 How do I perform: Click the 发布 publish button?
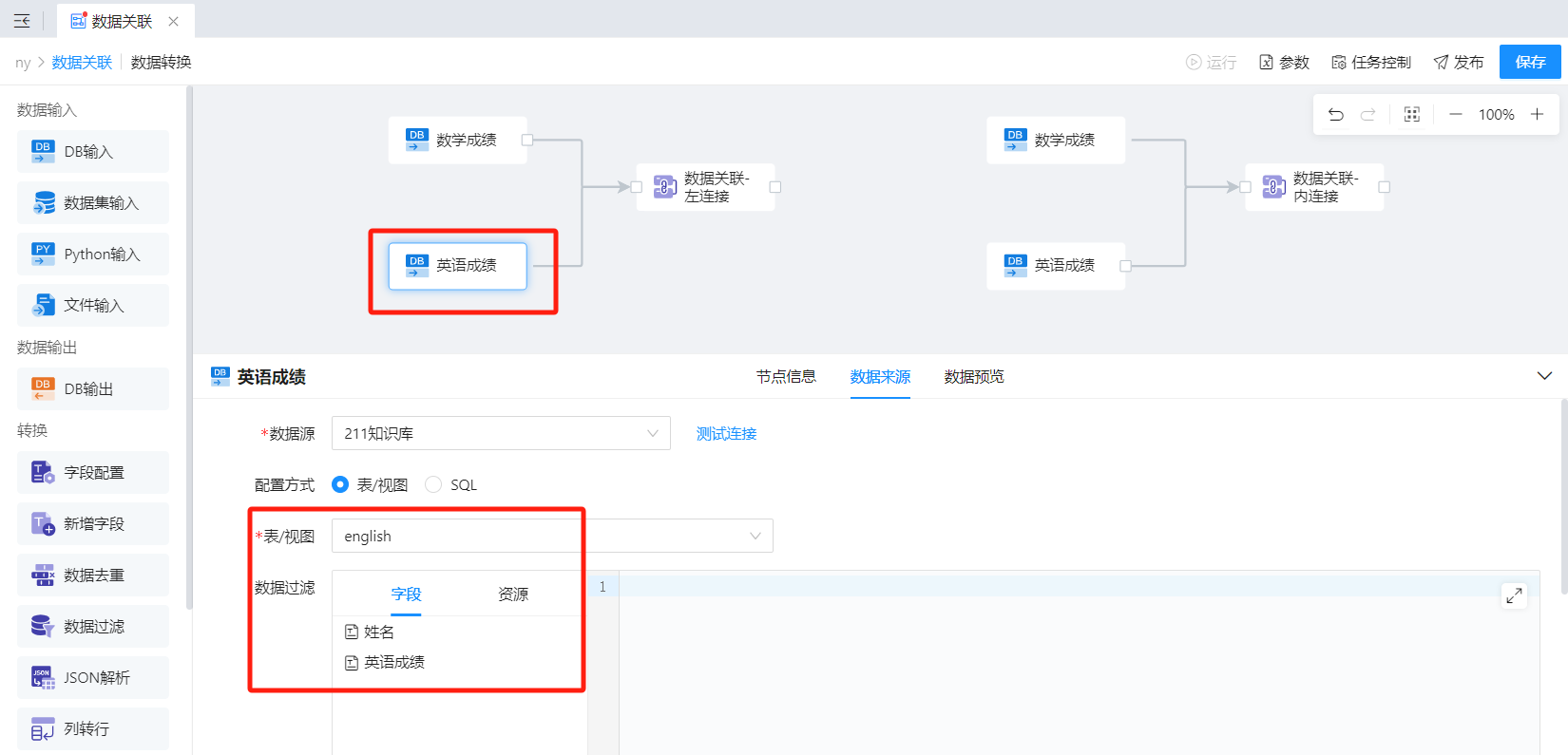1459,63
